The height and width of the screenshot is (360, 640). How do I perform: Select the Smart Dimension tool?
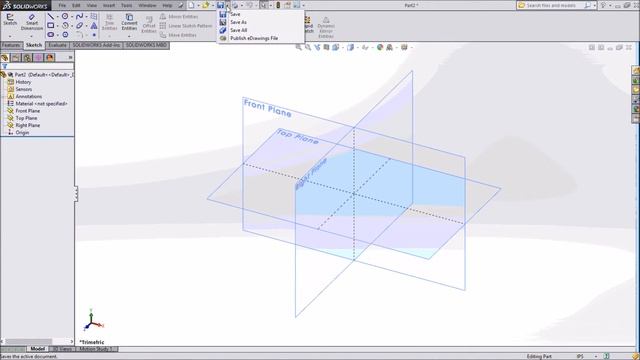[x=32, y=22]
